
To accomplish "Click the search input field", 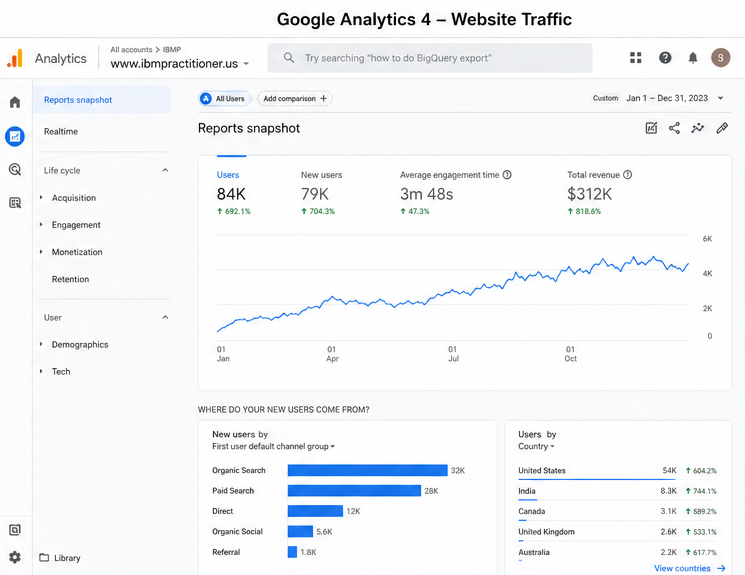I will point(430,58).
